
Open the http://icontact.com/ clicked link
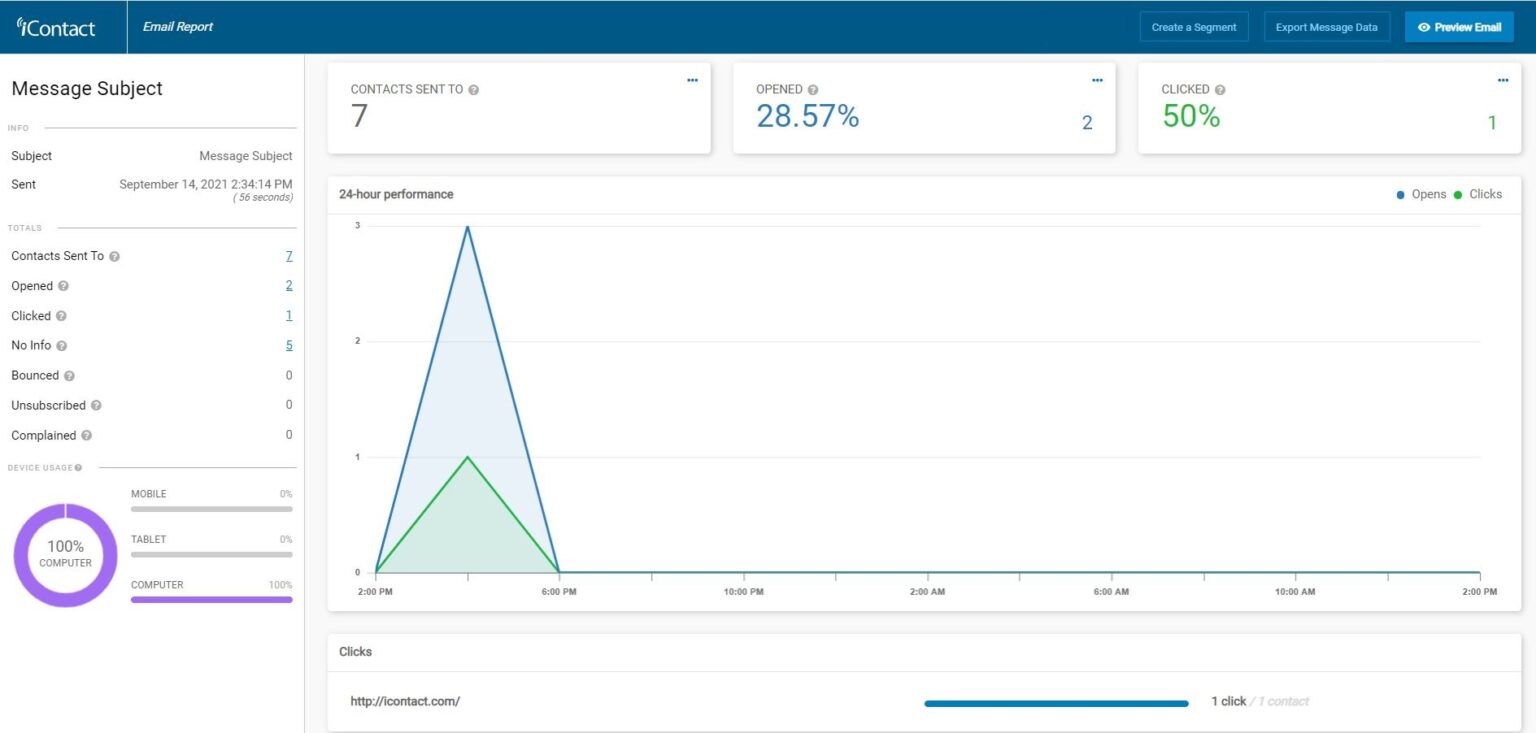coord(404,701)
